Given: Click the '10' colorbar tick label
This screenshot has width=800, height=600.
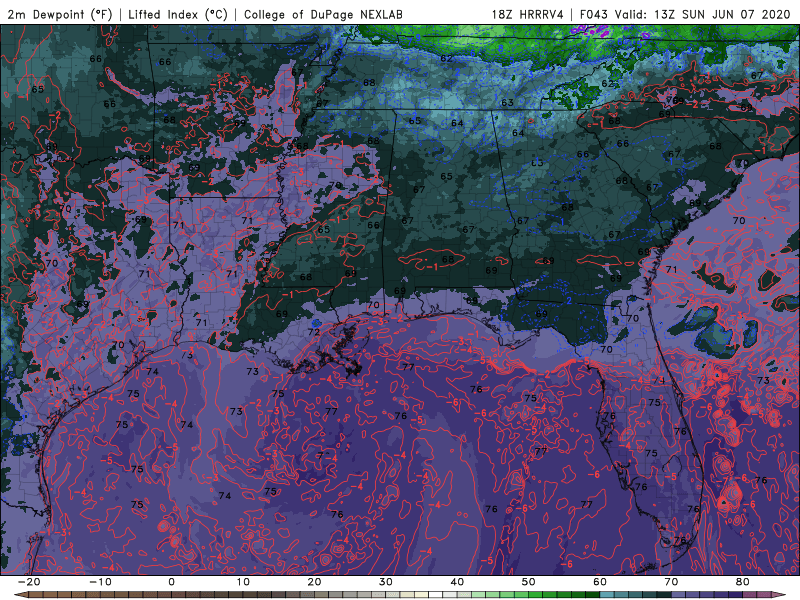Looking at the screenshot, I should [x=243, y=582].
